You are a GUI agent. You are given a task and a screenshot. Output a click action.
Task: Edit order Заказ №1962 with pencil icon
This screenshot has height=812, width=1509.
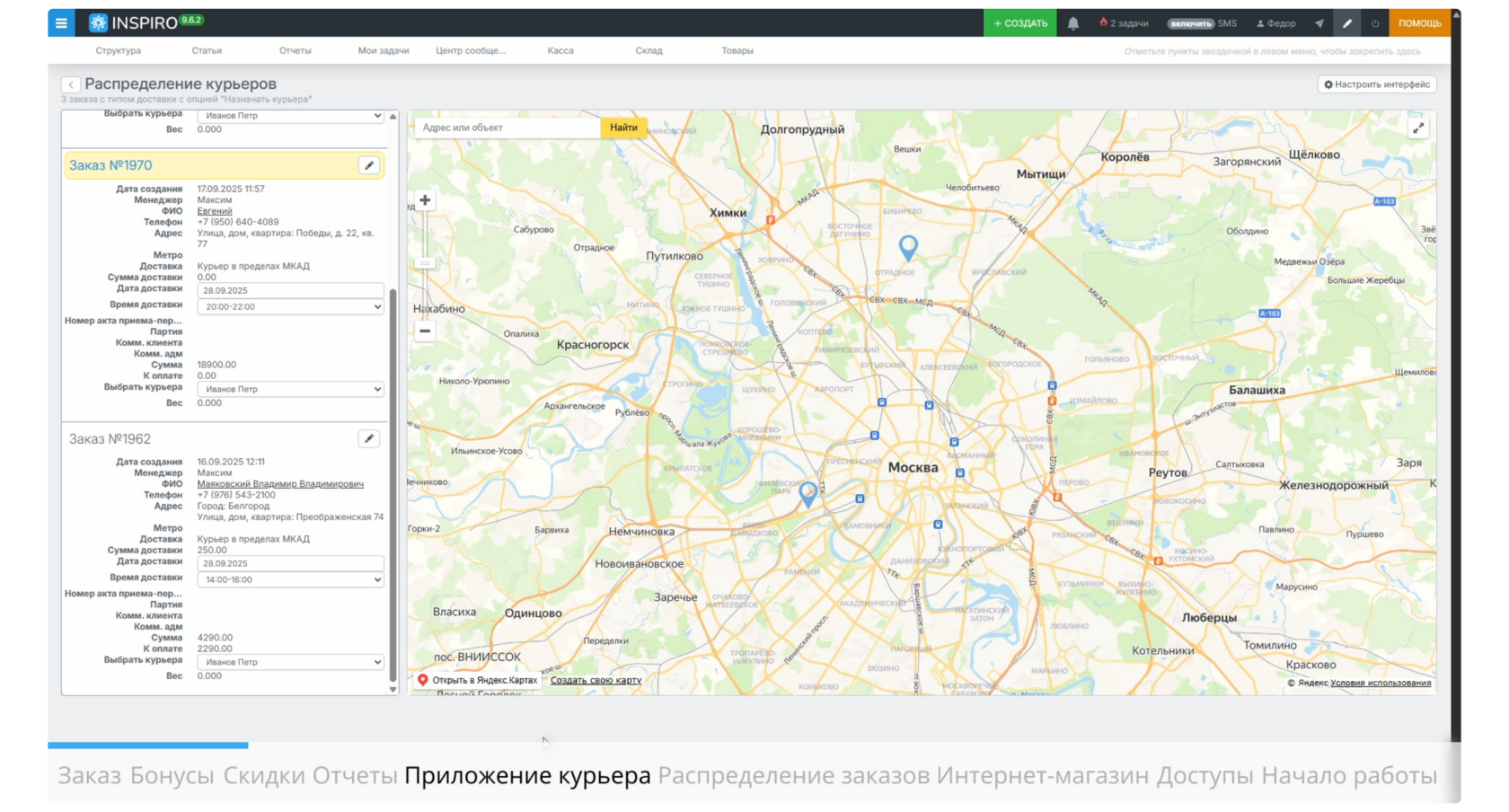click(x=369, y=438)
